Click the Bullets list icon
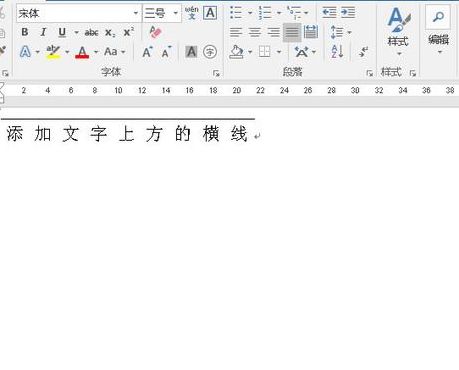Screen dimensions: 459x370 pyautogui.click(x=236, y=13)
